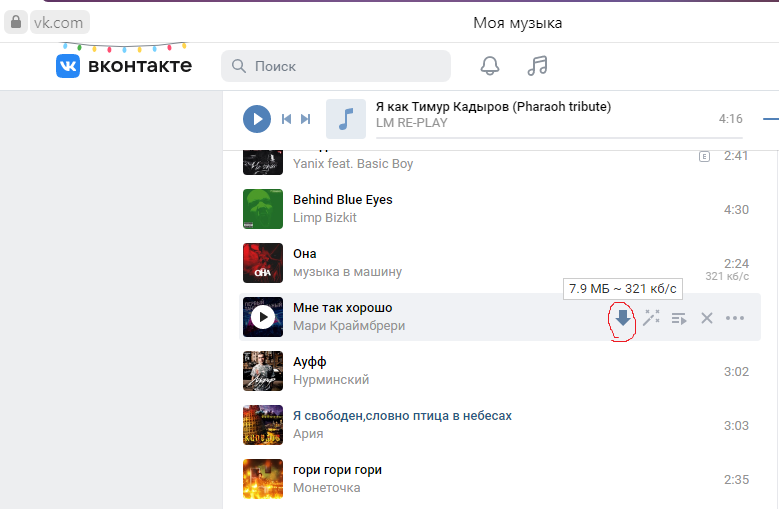Click the search magnifier icon
This screenshot has width=779, height=509.
239,66
